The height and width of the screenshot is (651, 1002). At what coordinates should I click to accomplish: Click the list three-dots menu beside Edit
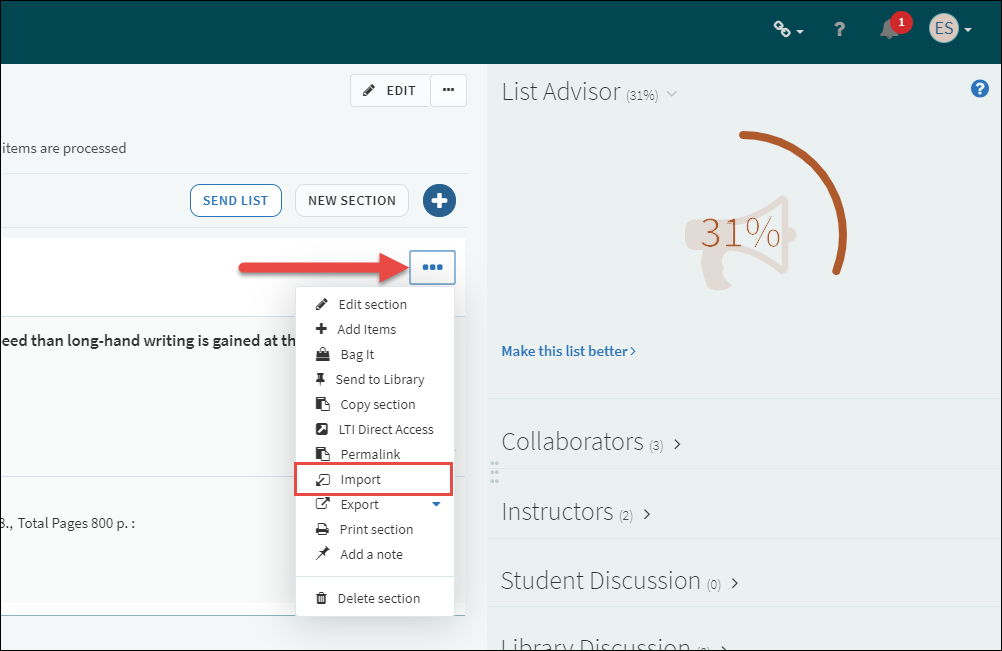448,90
